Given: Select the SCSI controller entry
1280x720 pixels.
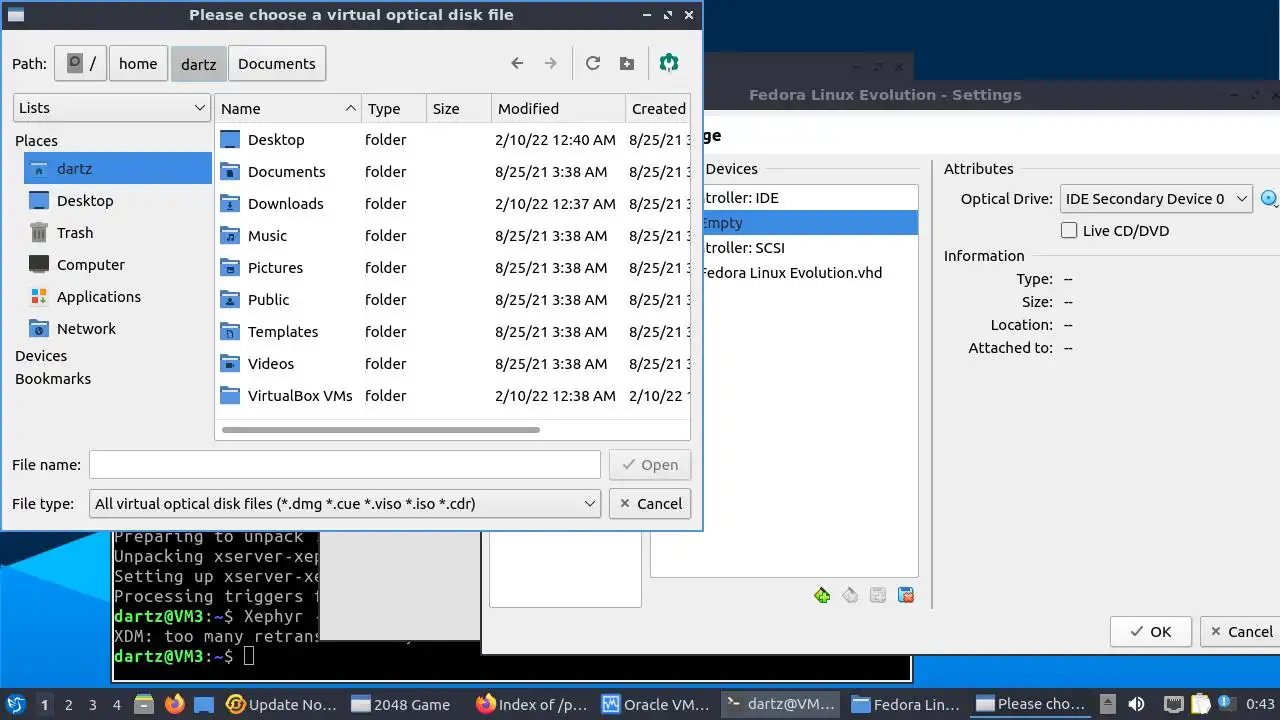Looking at the screenshot, I should click(809, 247).
